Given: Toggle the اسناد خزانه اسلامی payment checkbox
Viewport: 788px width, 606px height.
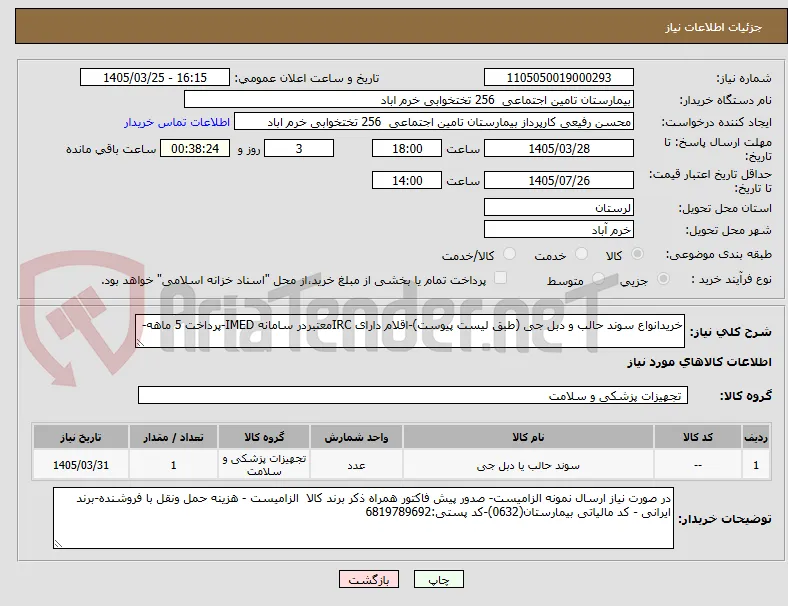Looking at the screenshot, I should [x=500, y=278].
